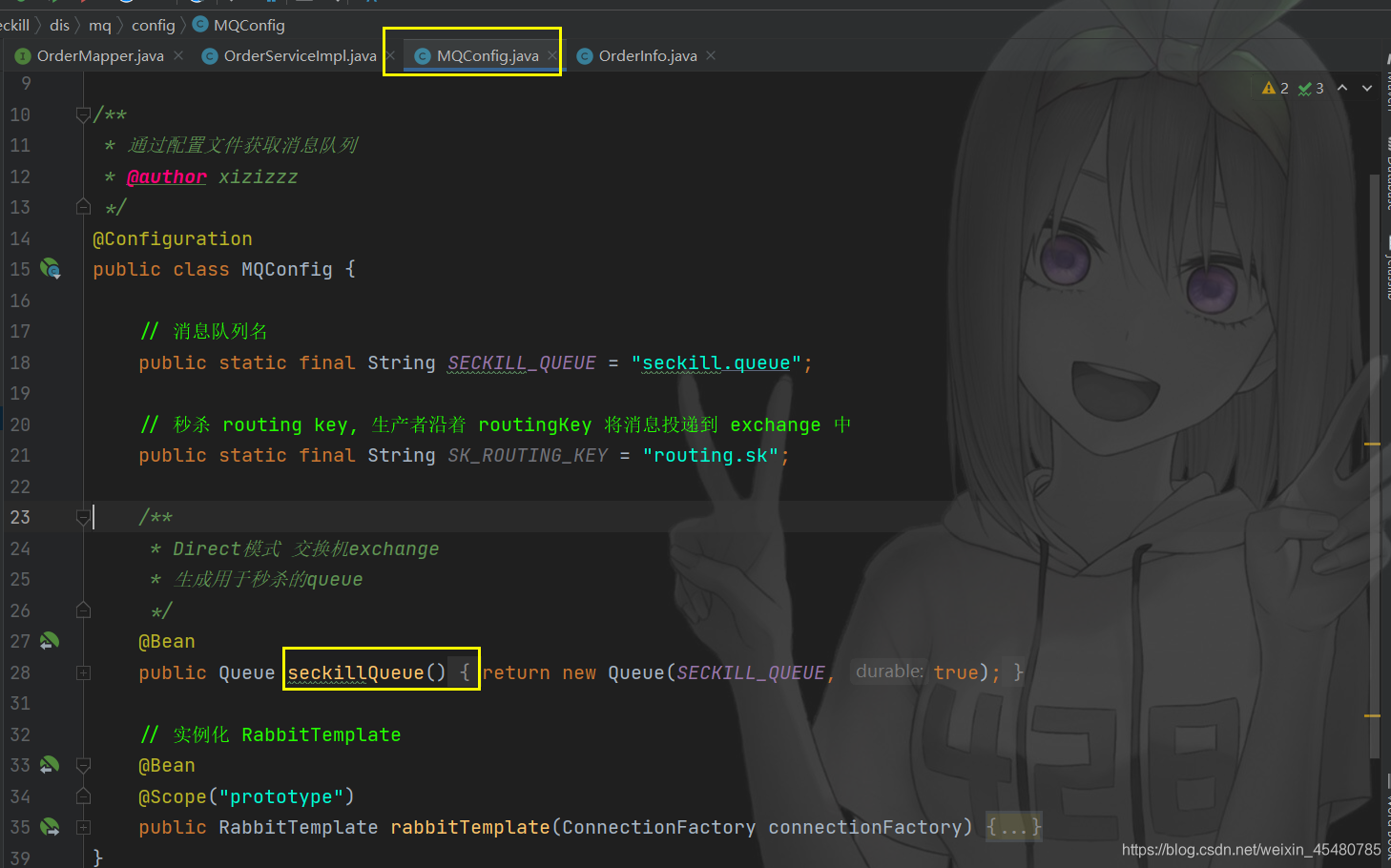The height and width of the screenshot is (868, 1391).
Task: Click the MQConfig class breadcrumb
Action: coord(239,25)
